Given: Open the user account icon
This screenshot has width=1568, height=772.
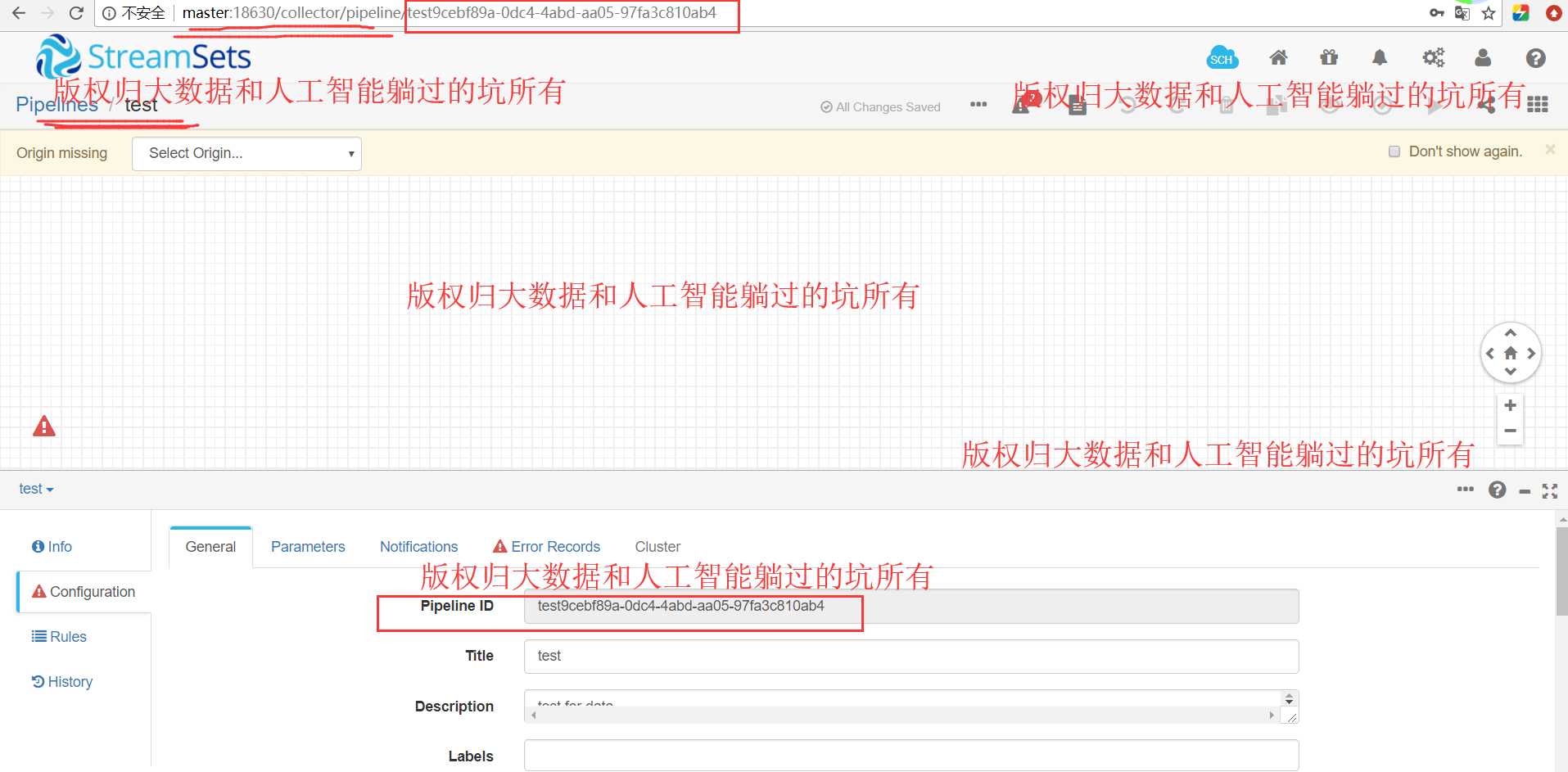Looking at the screenshot, I should click(1483, 57).
